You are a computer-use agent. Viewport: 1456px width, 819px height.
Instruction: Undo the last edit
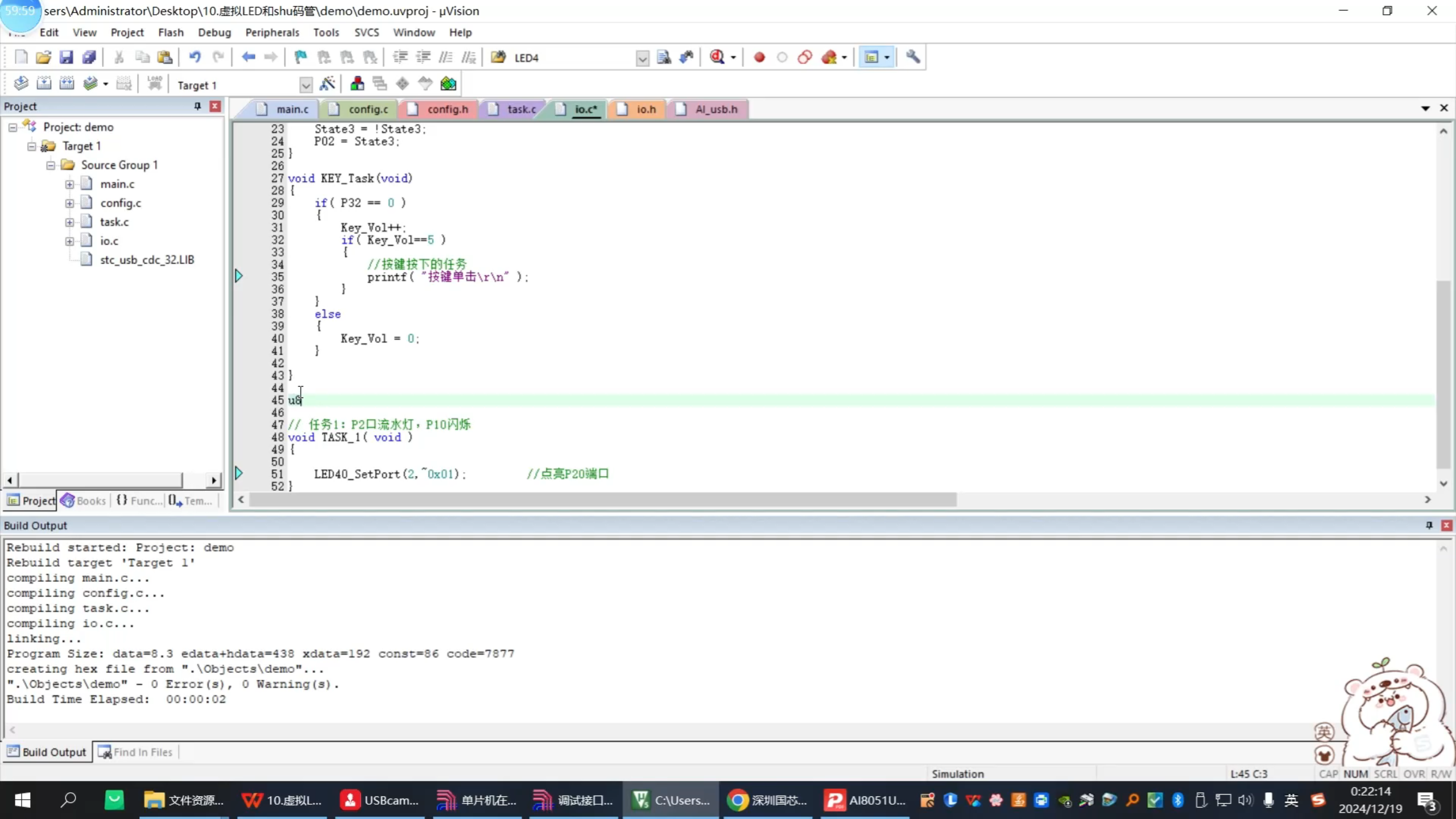(x=195, y=57)
